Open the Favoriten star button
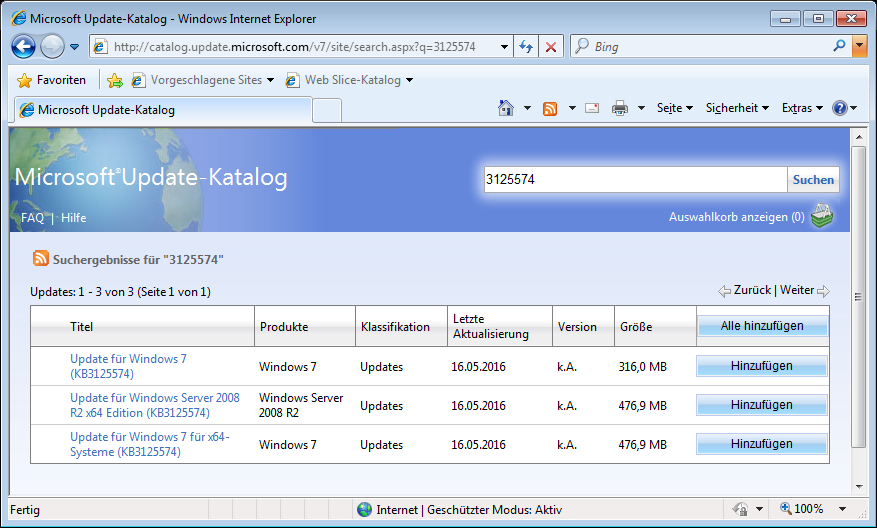This screenshot has width=877, height=528. click(51, 80)
